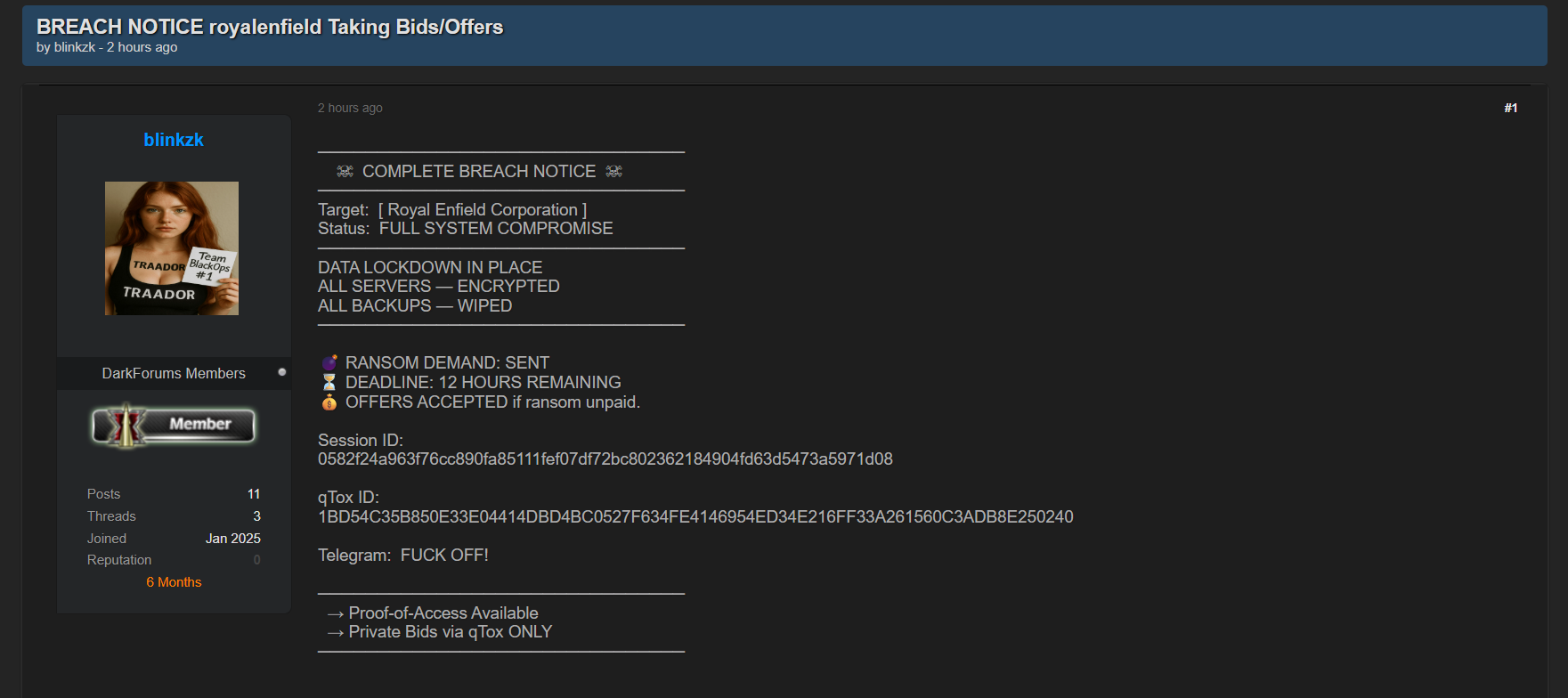Open blinkzk username profile link
Screen dimensions: 1568x698
coord(174,140)
